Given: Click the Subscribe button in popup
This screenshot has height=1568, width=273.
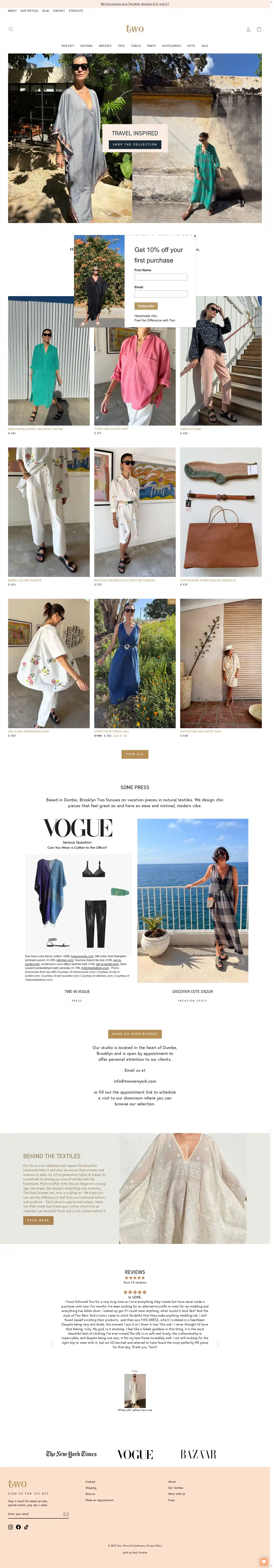Looking at the screenshot, I should [x=146, y=306].
